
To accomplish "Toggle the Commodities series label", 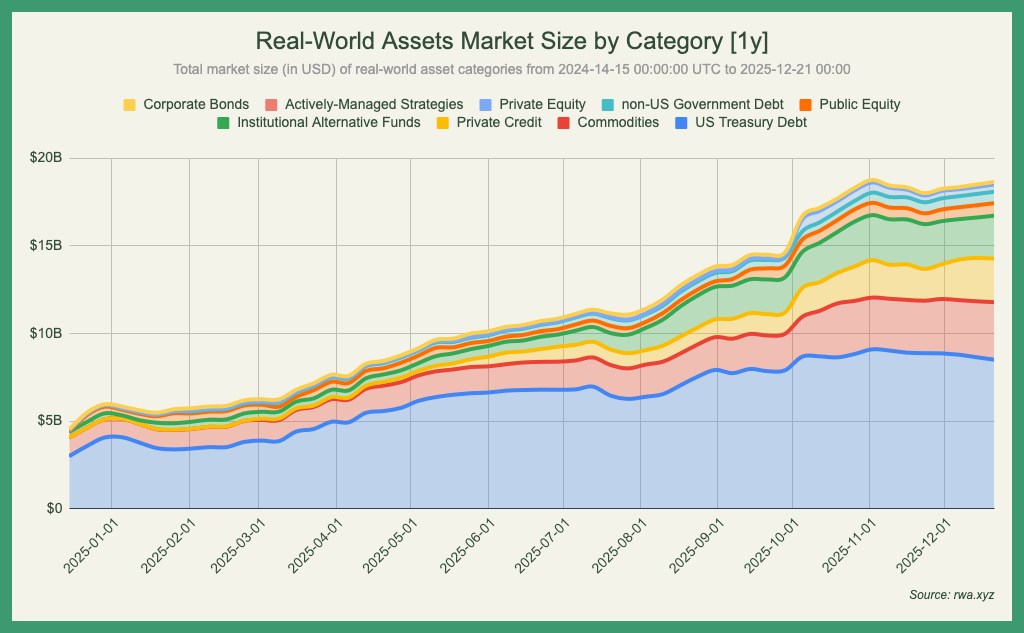I will 618,123.
